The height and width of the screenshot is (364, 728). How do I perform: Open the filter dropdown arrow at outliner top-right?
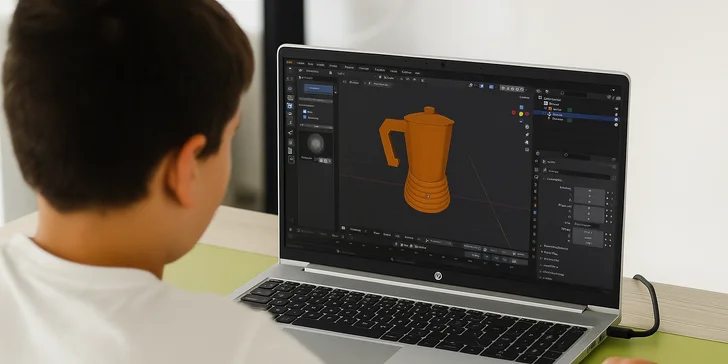(613, 90)
